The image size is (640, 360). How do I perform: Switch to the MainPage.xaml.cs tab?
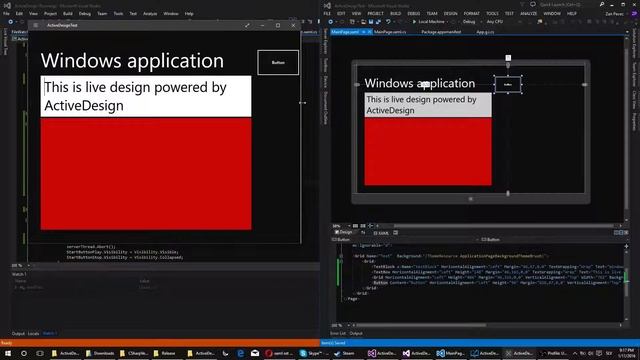390,32
